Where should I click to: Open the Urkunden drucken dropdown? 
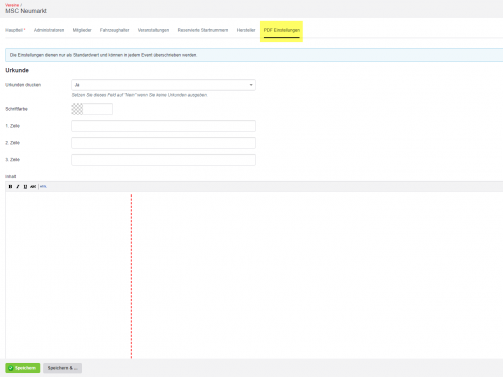pos(163,85)
